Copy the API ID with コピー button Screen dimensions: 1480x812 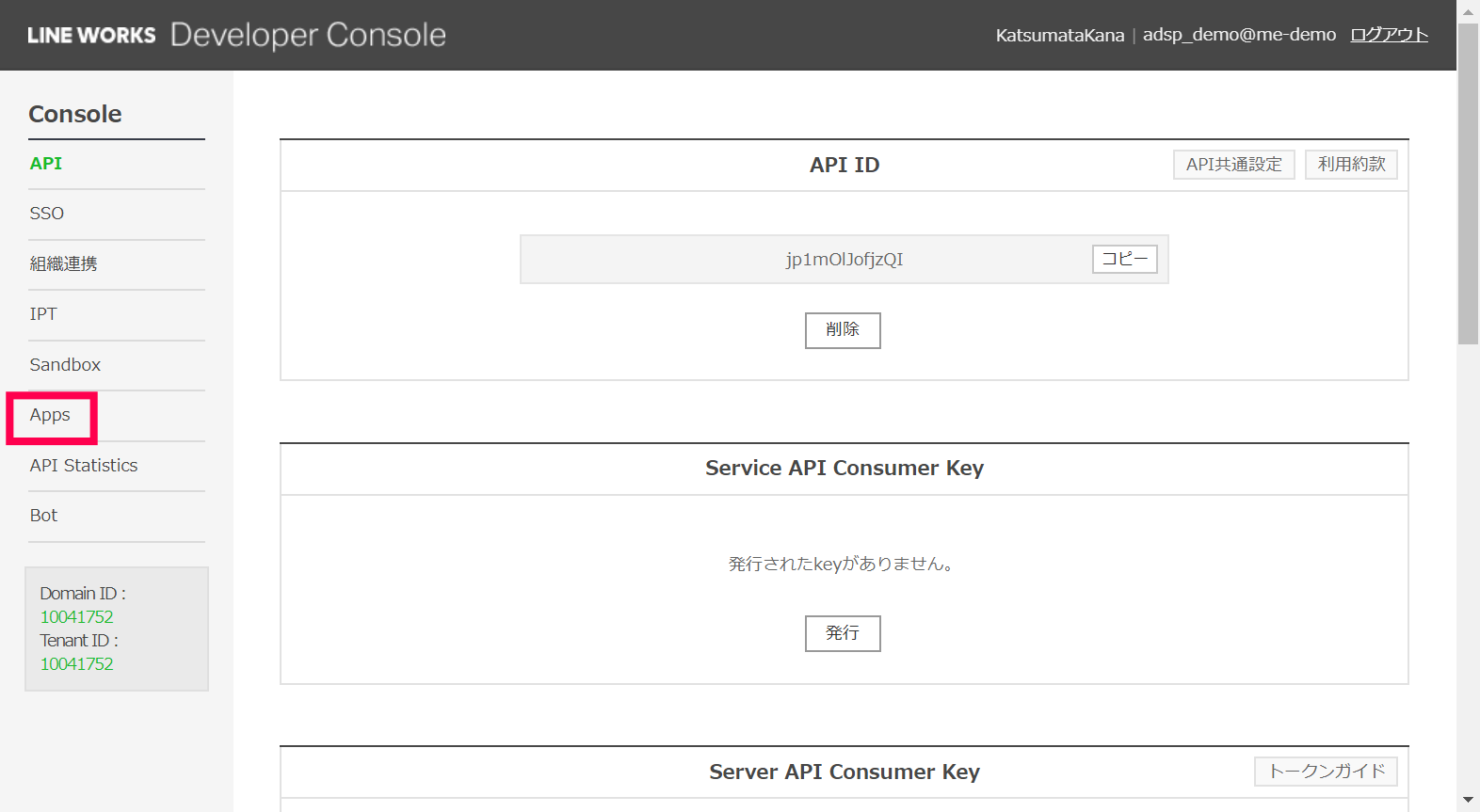pyautogui.click(x=1124, y=259)
